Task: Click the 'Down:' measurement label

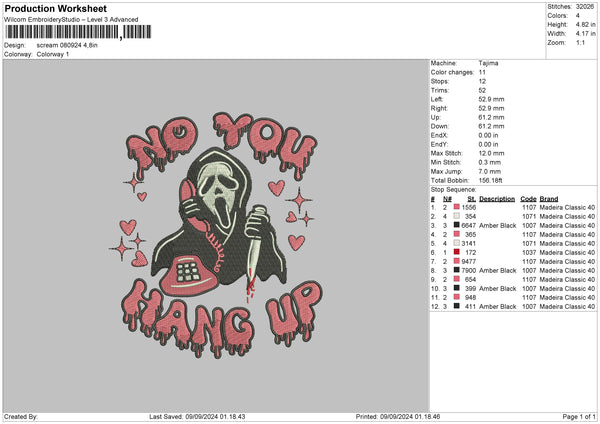Action: 439,126
